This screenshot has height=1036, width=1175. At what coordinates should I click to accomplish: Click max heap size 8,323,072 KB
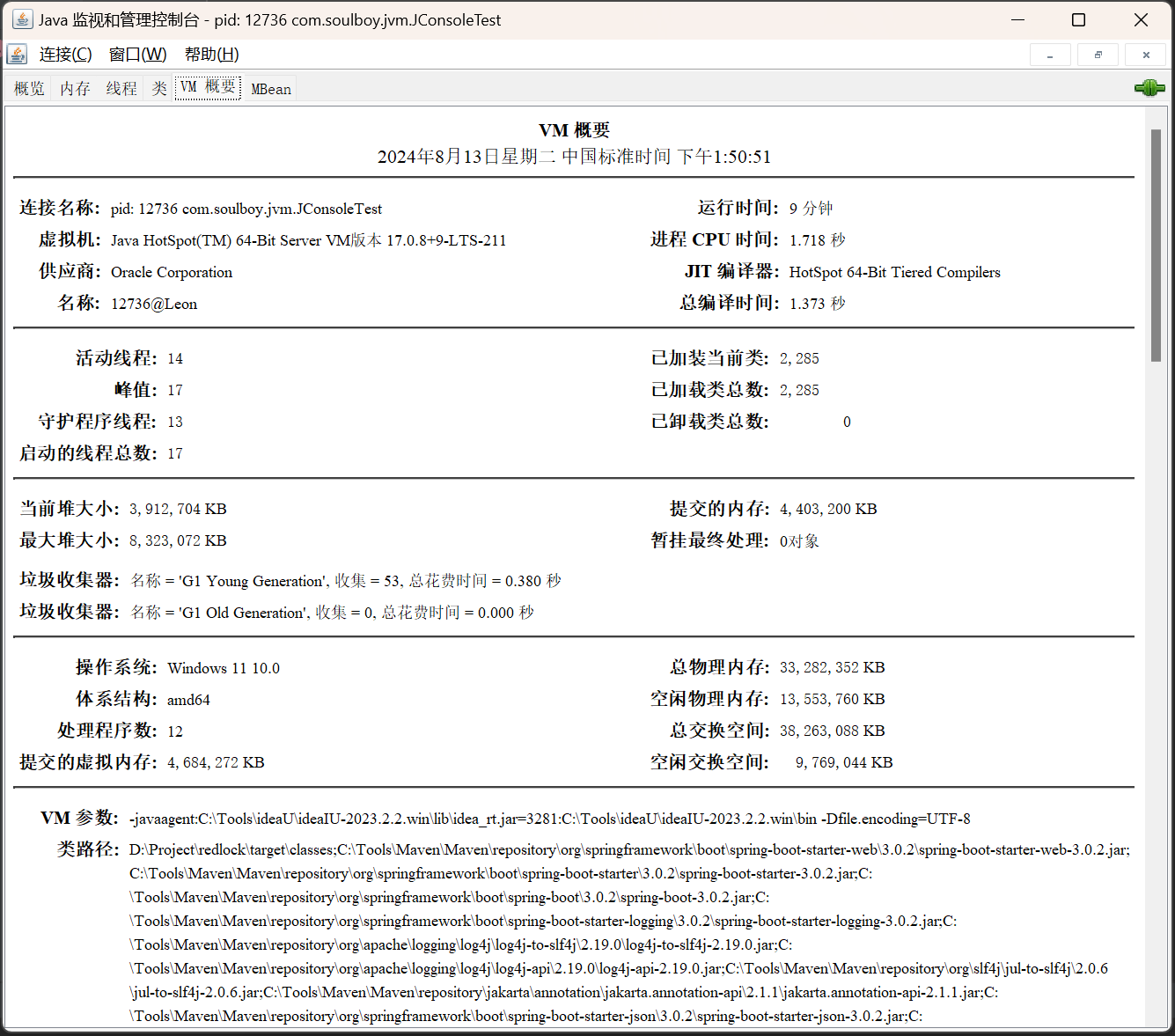pos(178,540)
